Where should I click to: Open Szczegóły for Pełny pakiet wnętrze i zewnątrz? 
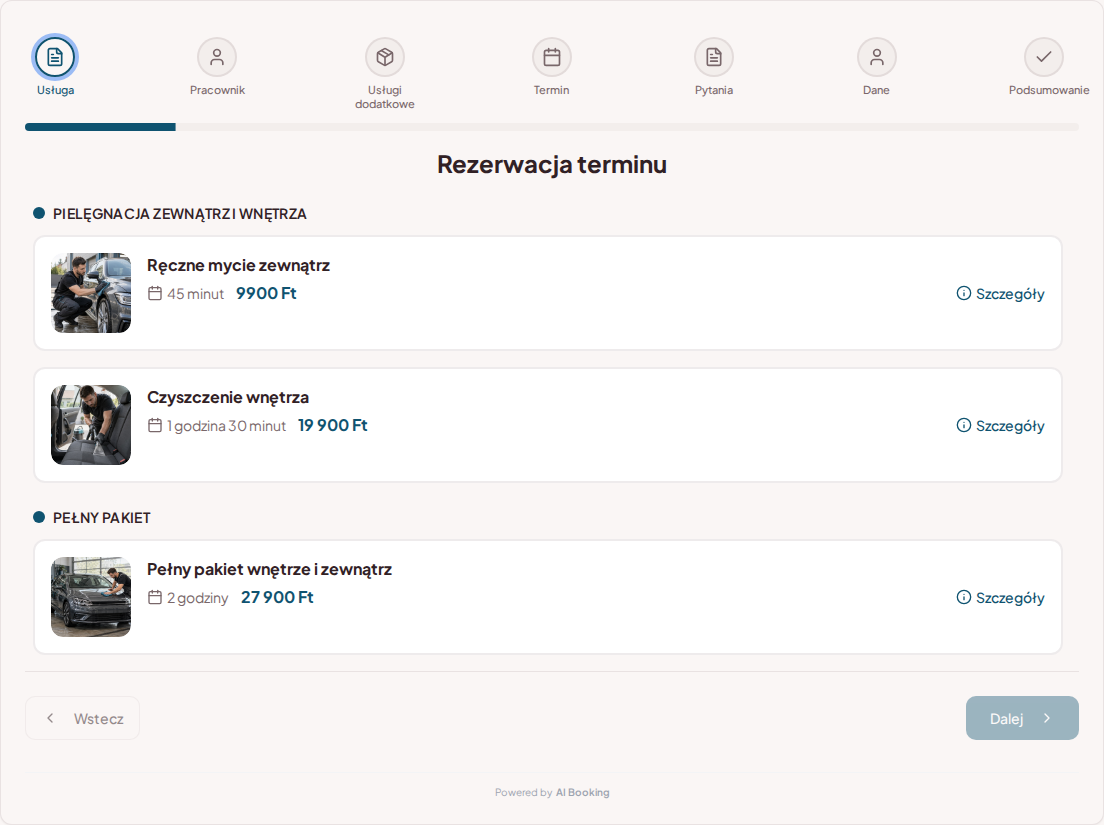pos(1000,598)
